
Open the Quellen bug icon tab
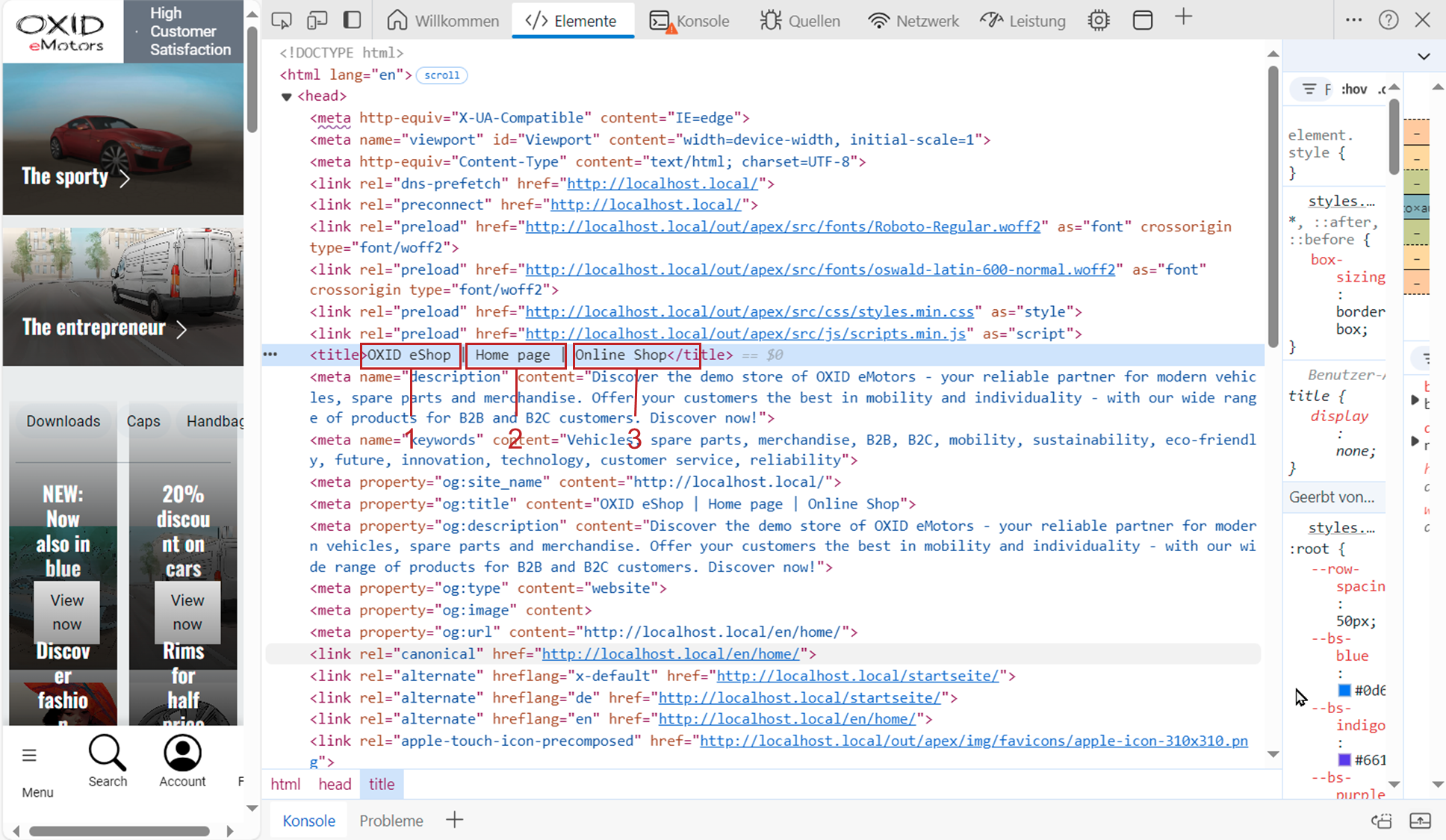point(800,21)
